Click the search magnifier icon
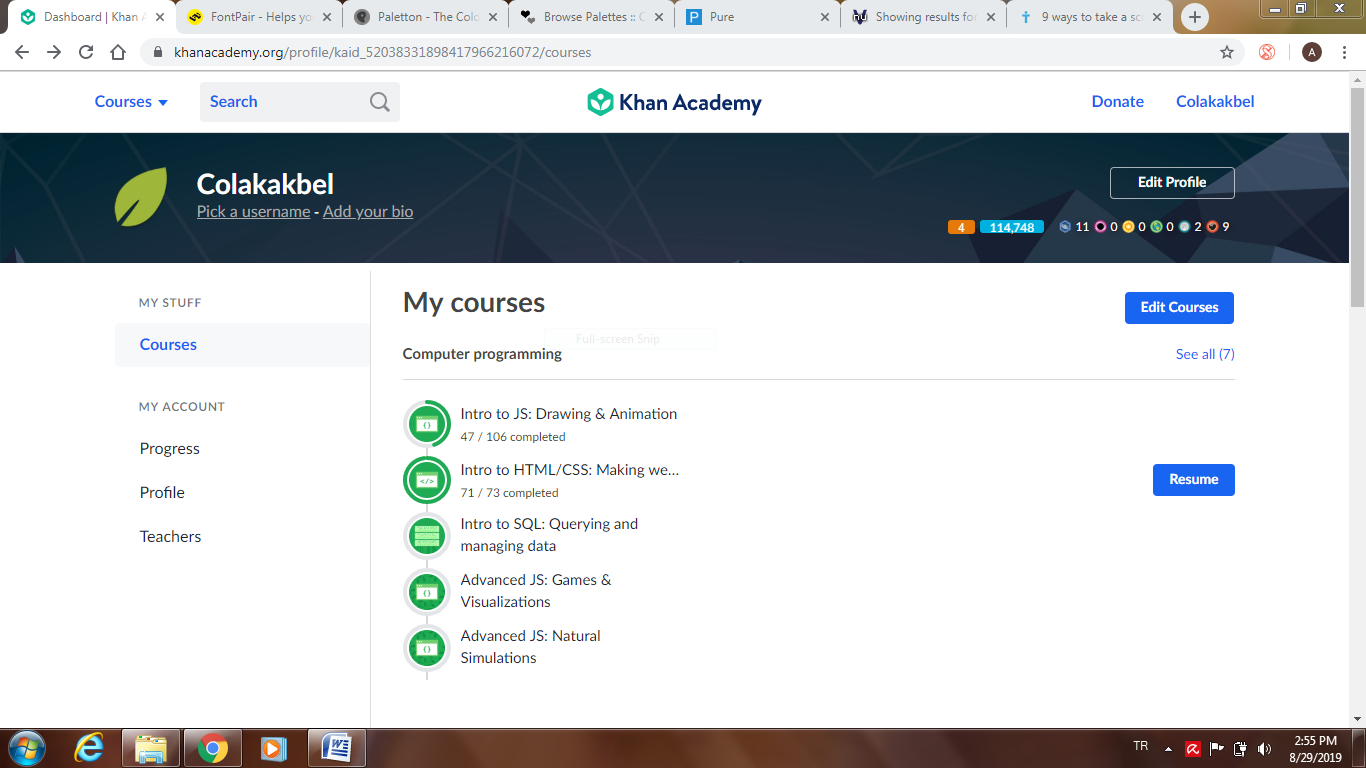Image resolution: width=1366 pixels, height=768 pixels. click(x=380, y=102)
